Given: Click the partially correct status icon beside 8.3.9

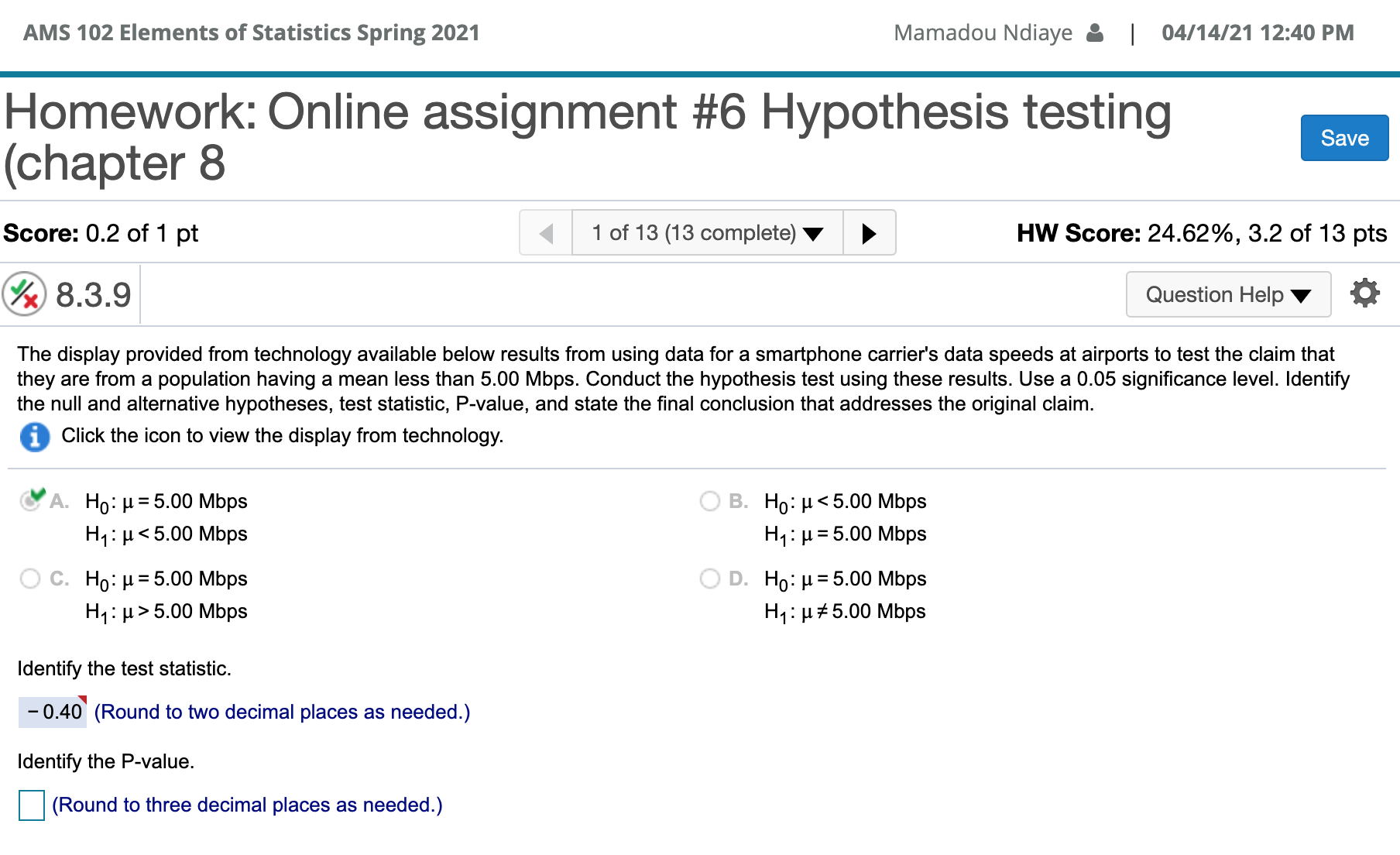Looking at the screenshot, I should (x=24, y=294).
